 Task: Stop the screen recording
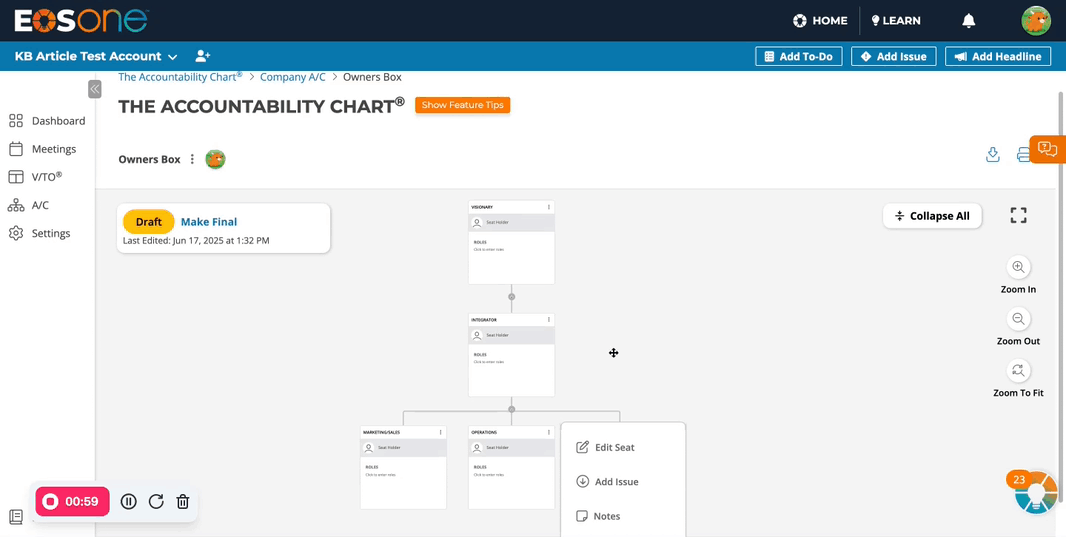click(x=72, y=502)
